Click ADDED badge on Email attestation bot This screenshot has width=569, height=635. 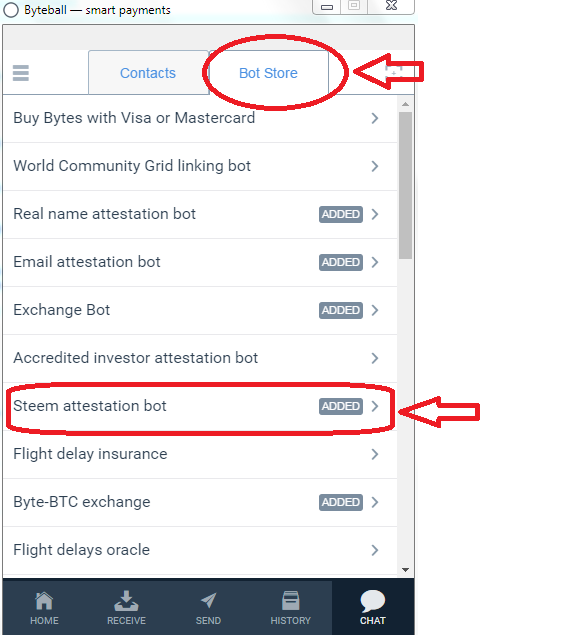click(341, 262)
